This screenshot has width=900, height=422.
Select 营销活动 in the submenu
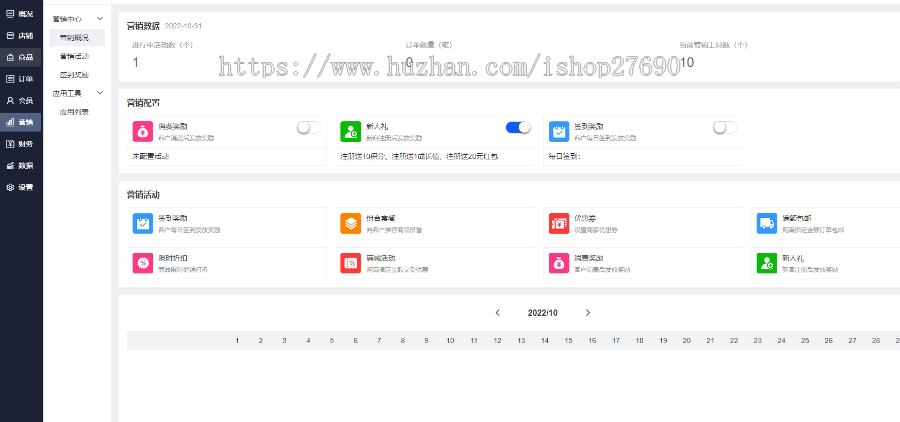point(77,56)
